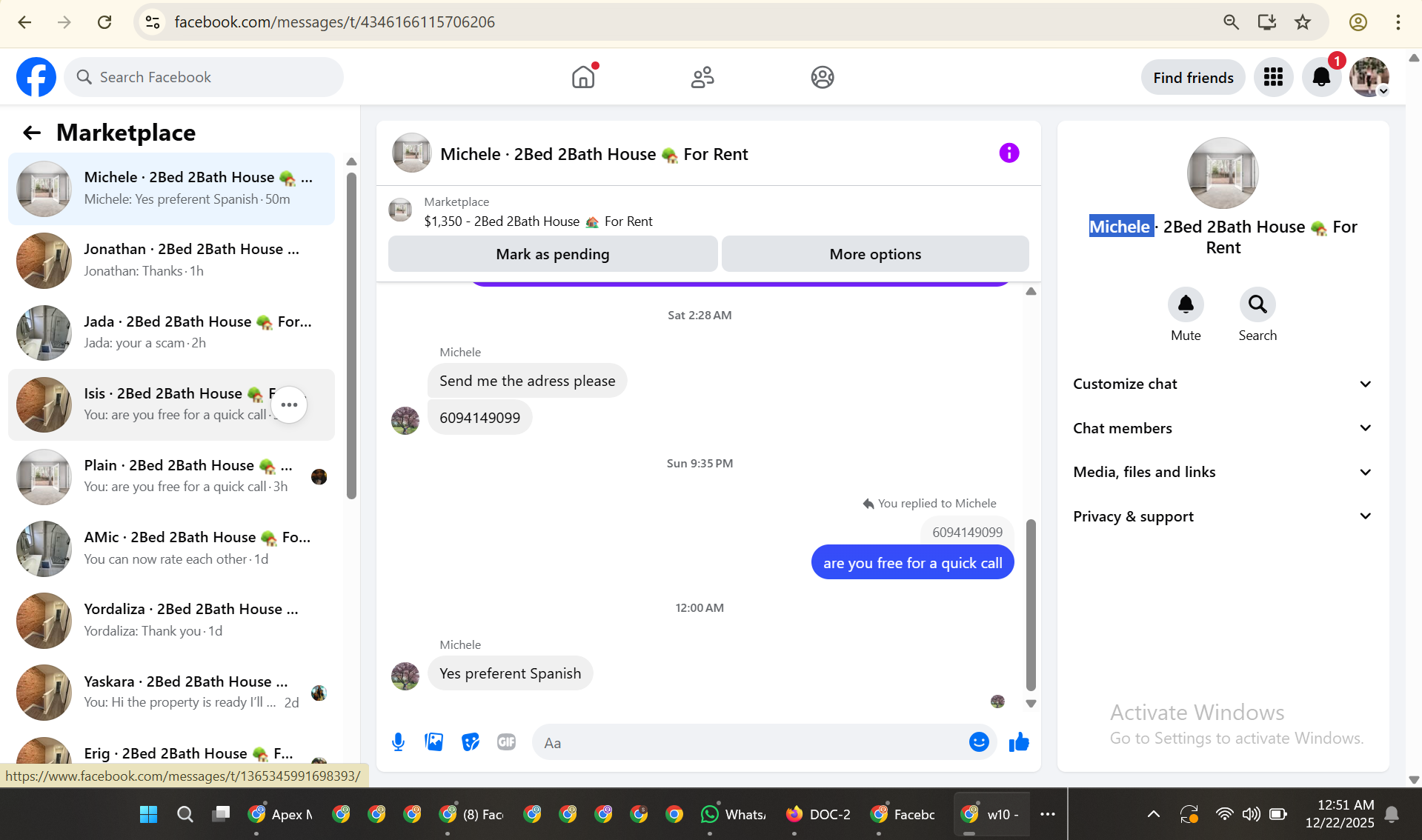Send a voice clip with the microphone icon

tap(398, 742)
